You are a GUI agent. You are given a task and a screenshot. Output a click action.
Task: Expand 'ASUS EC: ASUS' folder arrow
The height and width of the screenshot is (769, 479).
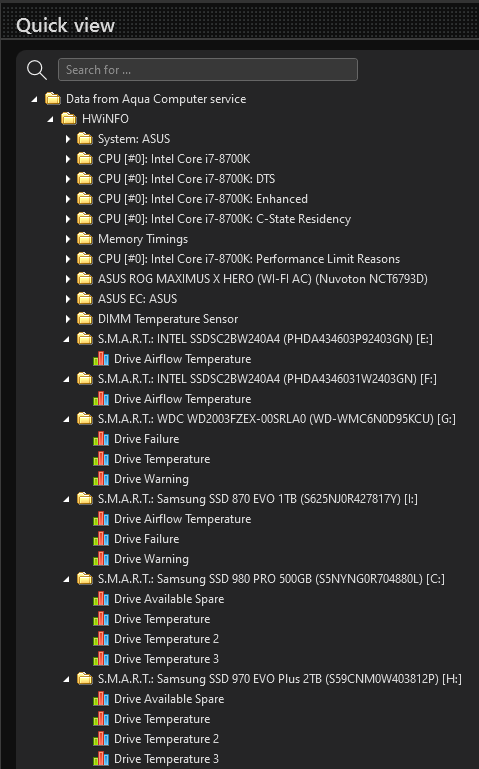pos(68,299)
